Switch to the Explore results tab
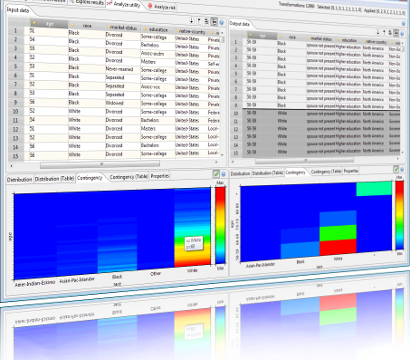The height and width of the screenshot is (360, 410). pyautogui.click(x=86, y=2)
